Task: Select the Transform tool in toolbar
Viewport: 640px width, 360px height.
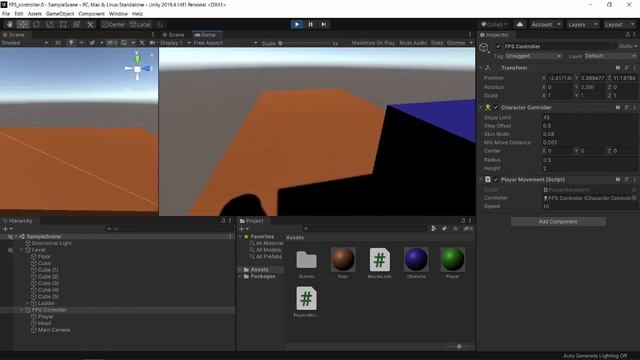Action: (77, 24)
